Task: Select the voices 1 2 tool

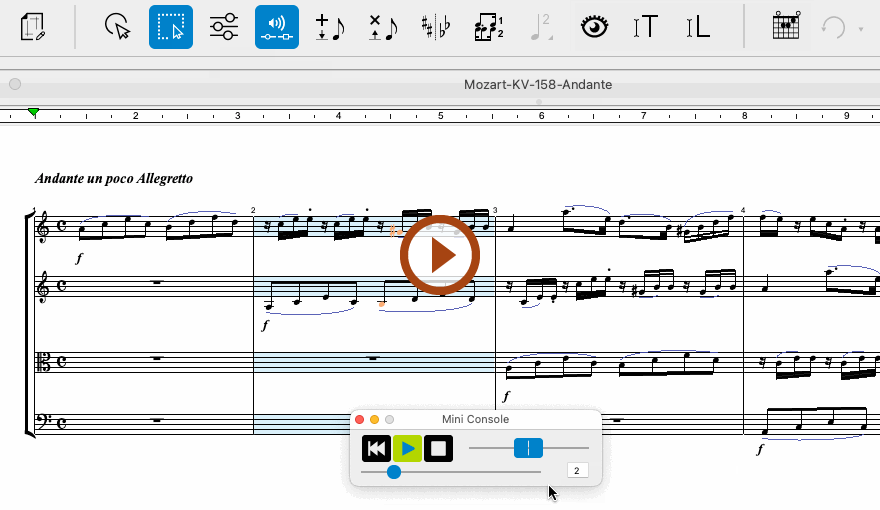Action: 489,27
